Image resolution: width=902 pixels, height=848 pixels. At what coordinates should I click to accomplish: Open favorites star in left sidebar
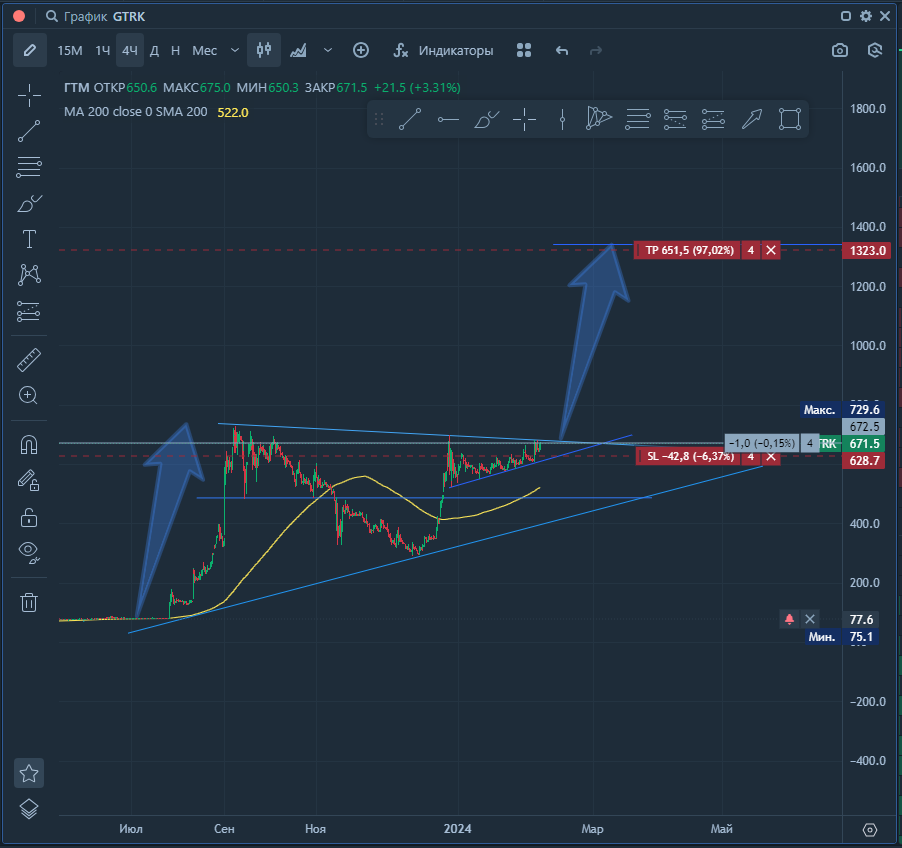click(29, 773)
